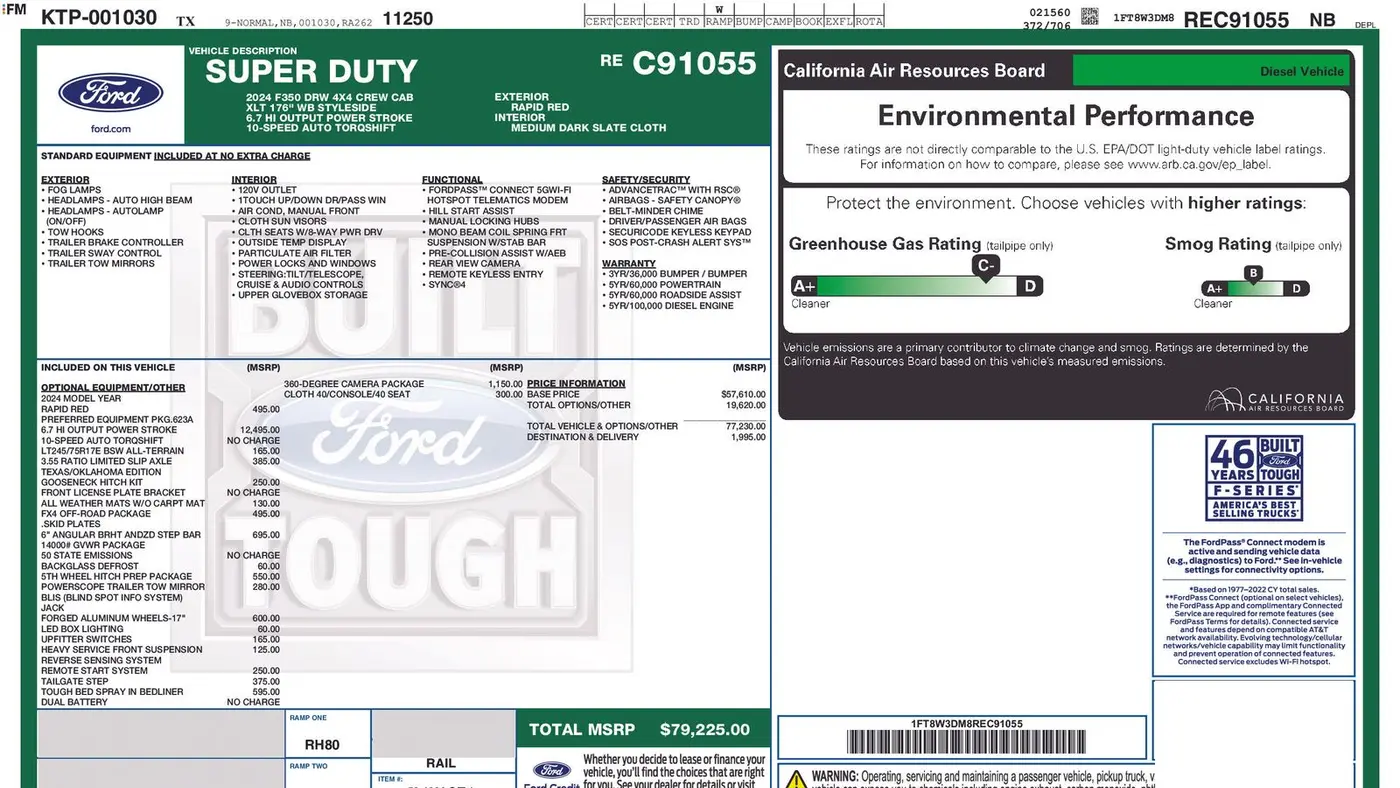This screenshot has height=788, width=1400.
Task: Click the Environmental Performance heading
Action: [1066, 116]
